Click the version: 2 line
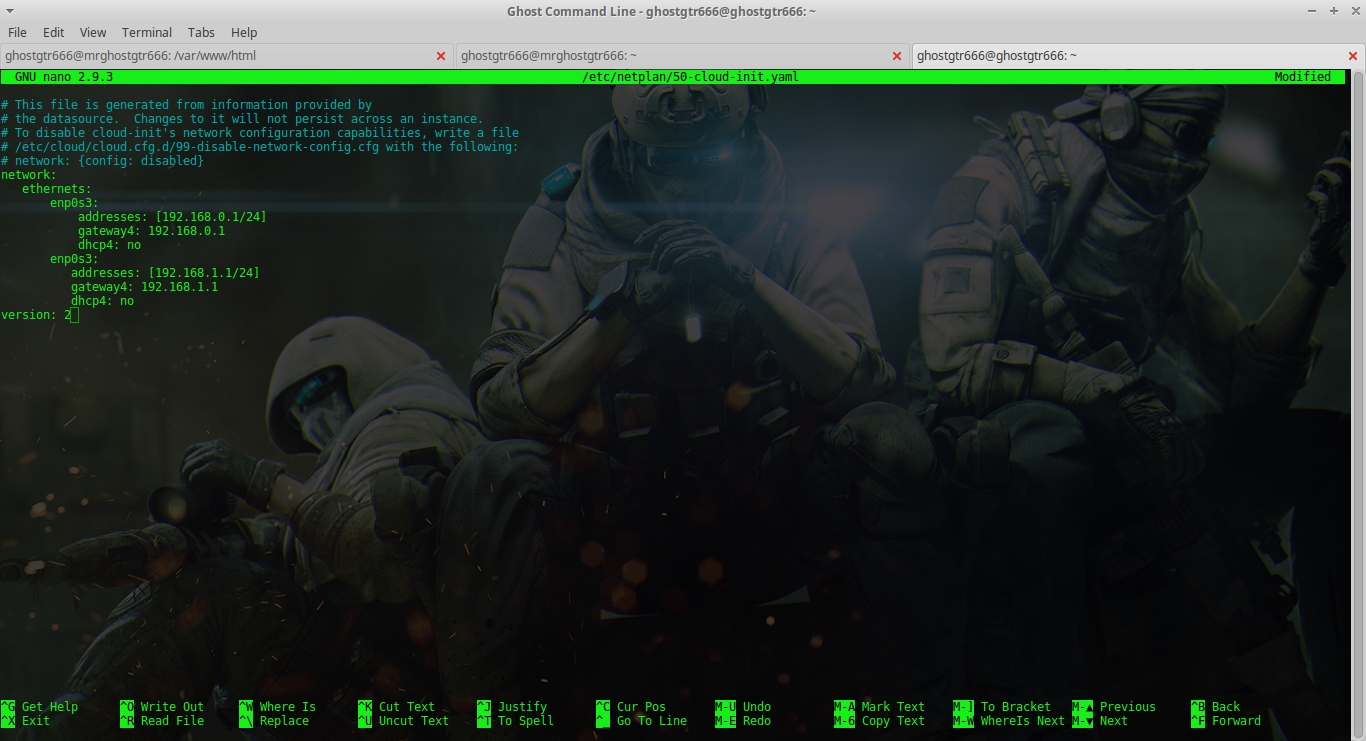 (37, 314)
